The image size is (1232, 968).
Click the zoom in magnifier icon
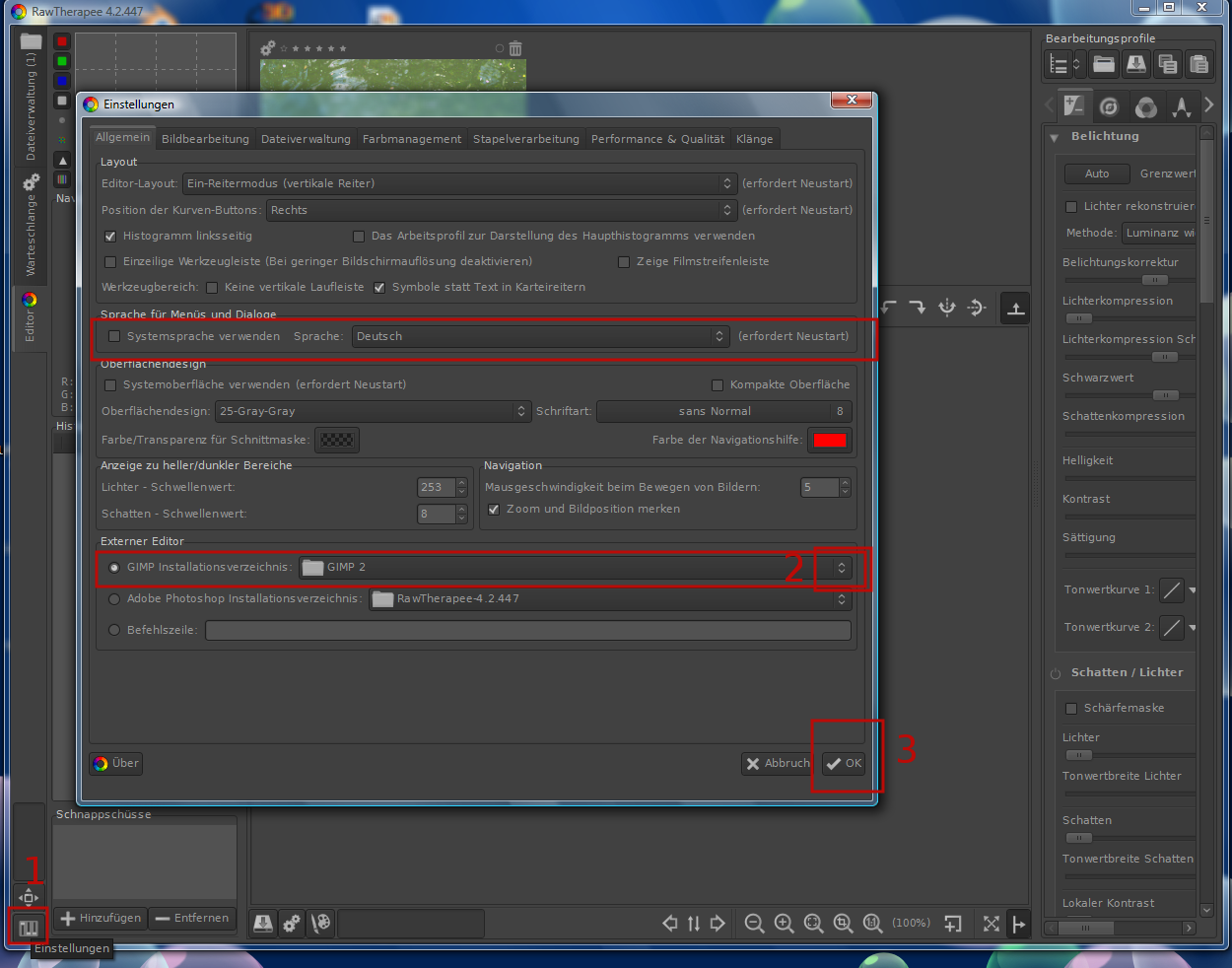click(x=784, y=924)
